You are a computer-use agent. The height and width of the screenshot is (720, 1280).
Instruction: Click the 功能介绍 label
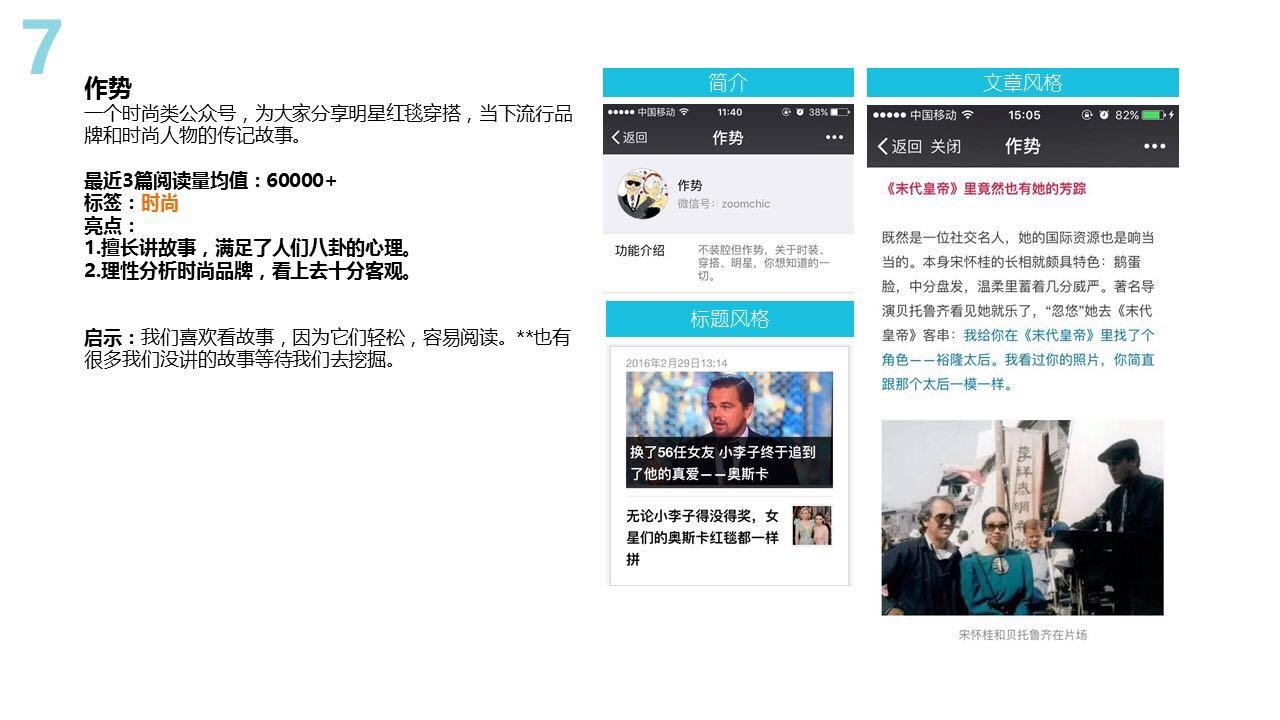[640, 250]
